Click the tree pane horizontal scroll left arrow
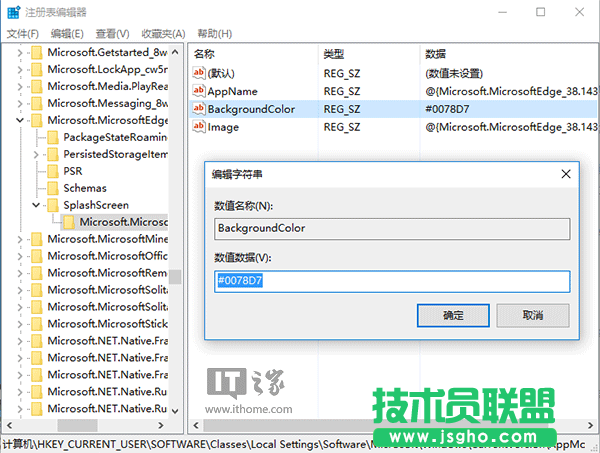600x453 pixels. [10, 425]
